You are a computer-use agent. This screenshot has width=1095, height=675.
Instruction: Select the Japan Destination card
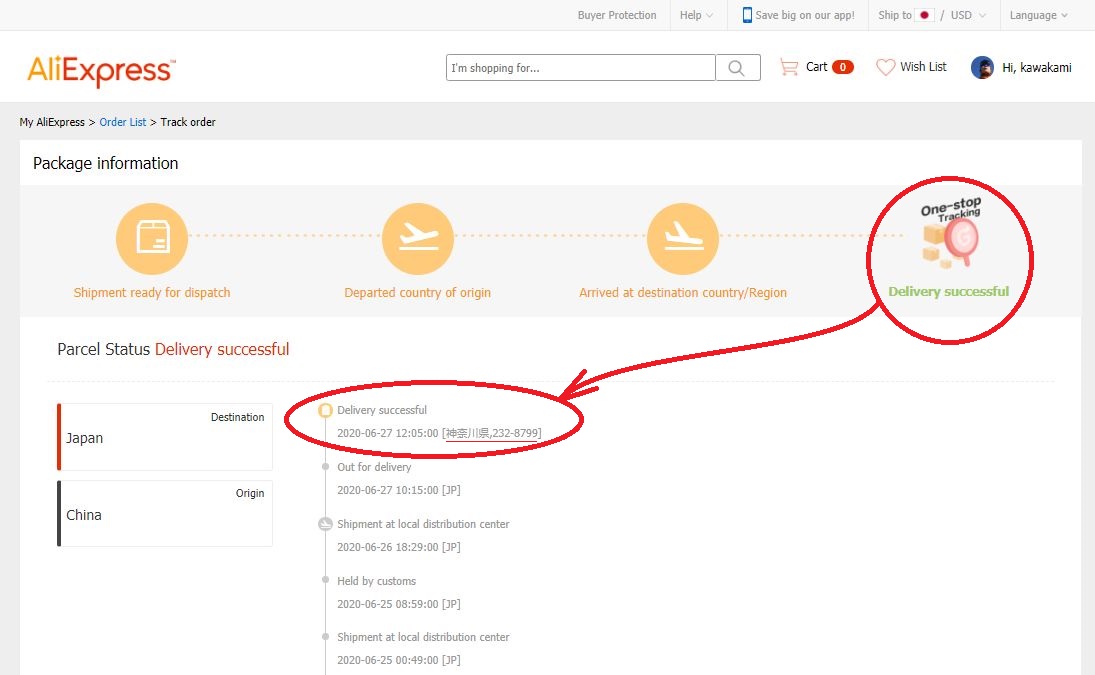coord(165,437)
